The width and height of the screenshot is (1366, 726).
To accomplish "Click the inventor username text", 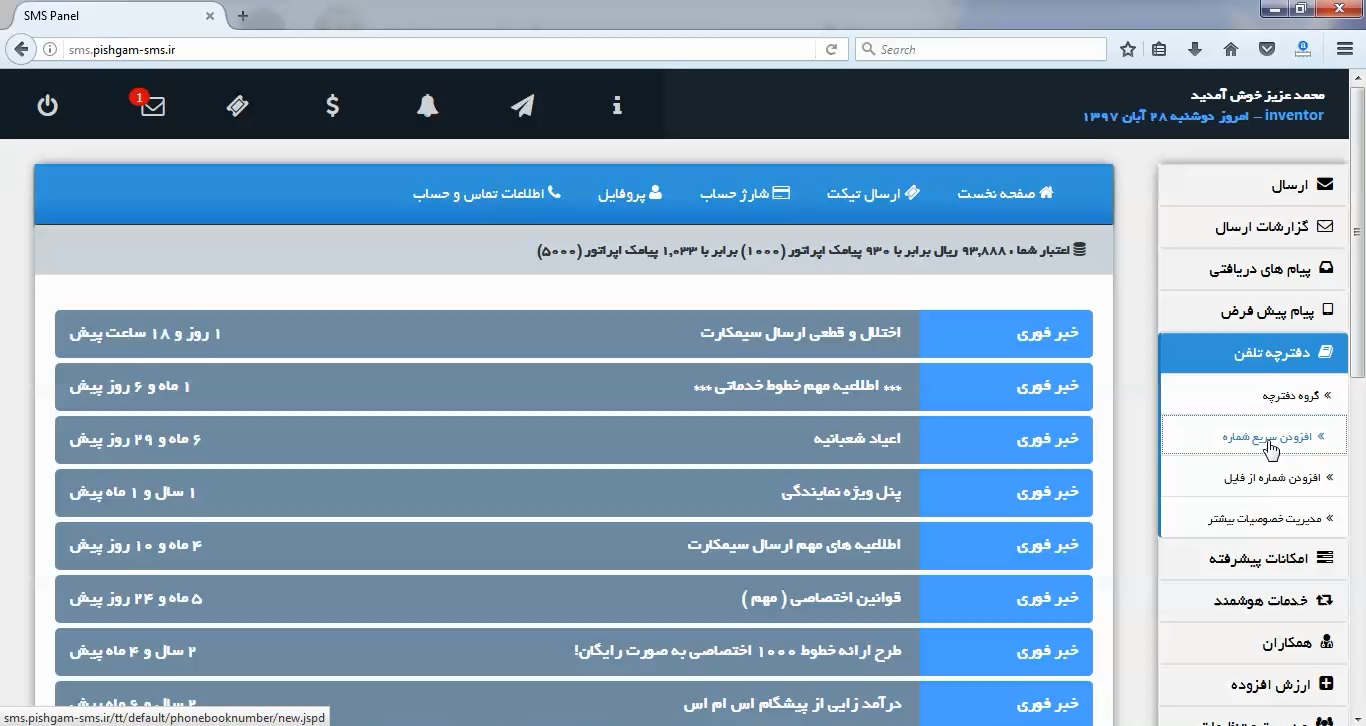I will 1294,115.
